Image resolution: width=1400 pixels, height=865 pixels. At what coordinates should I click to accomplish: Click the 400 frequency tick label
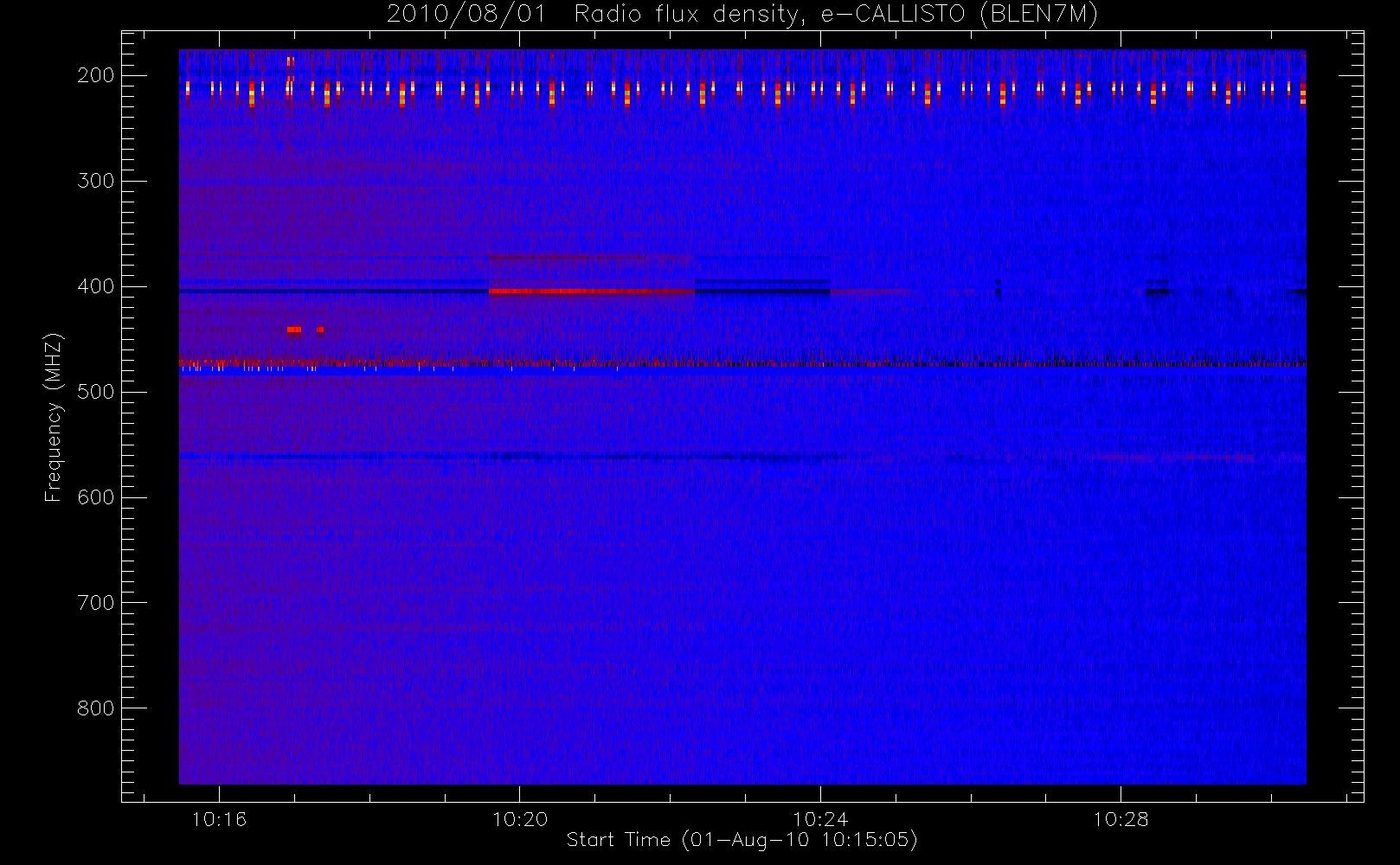click(96, 286)
